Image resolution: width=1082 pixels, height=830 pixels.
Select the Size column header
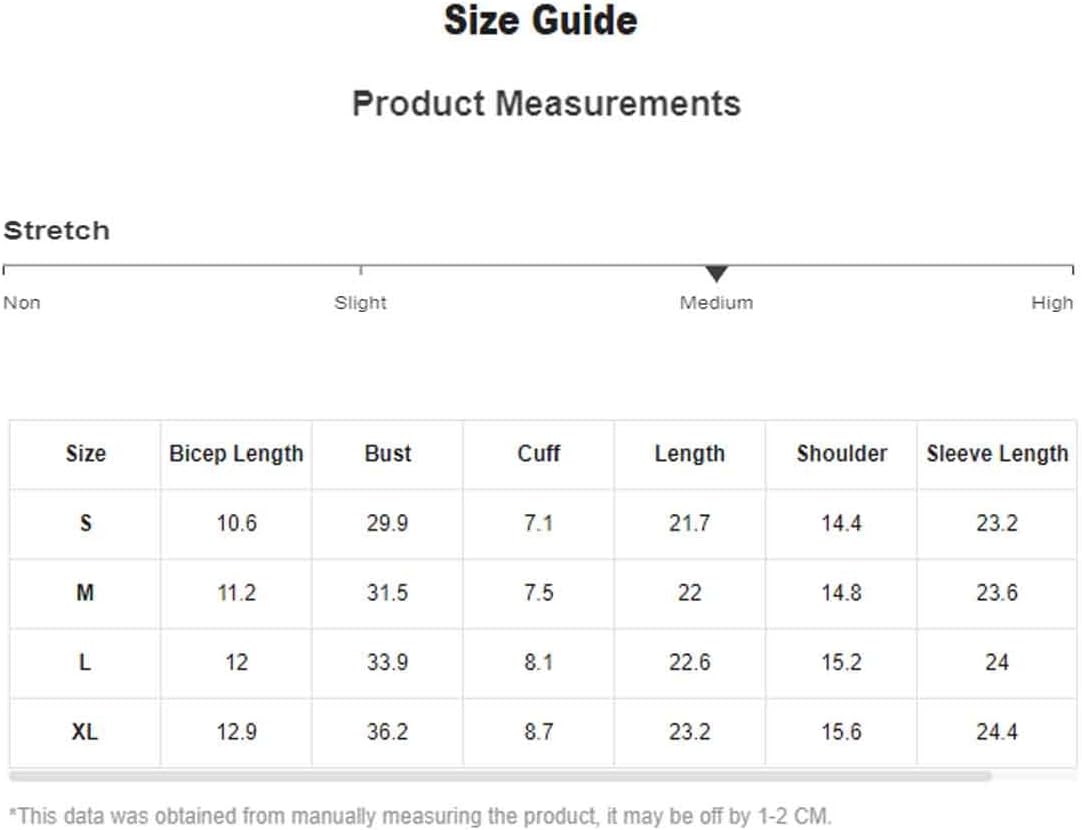point(86,454)
